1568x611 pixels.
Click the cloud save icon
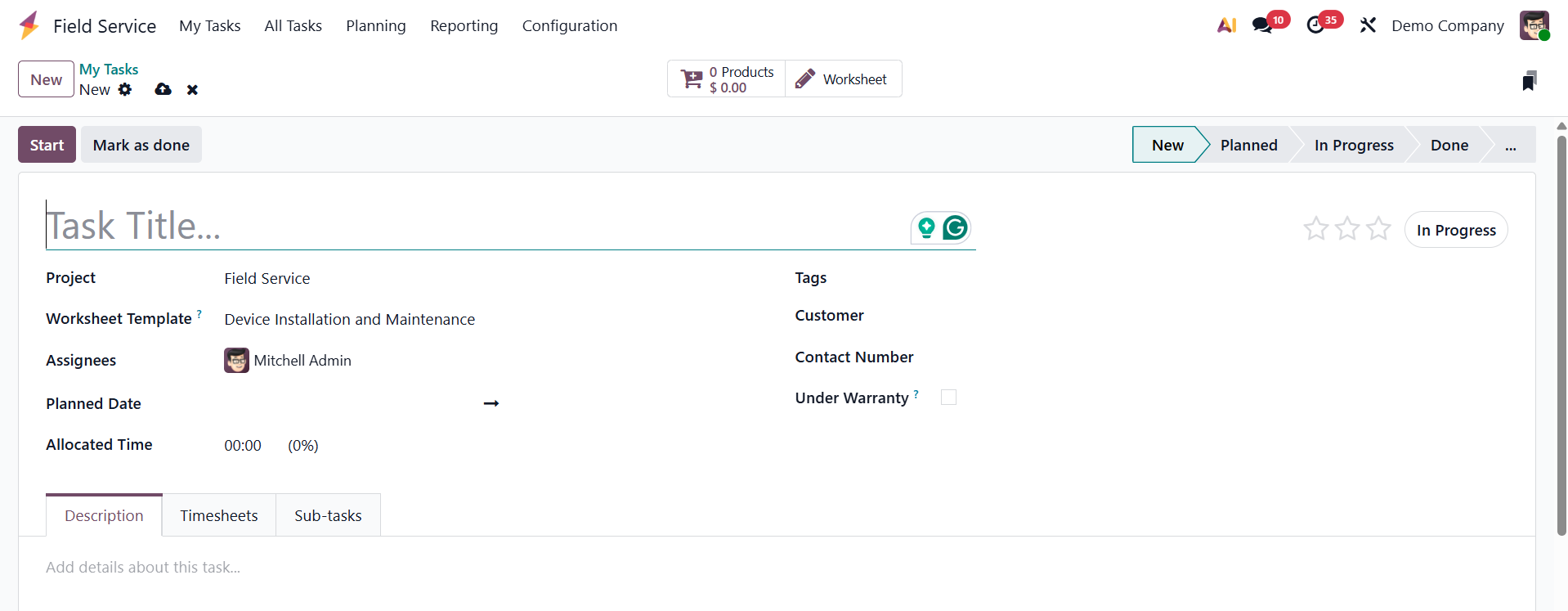163,89
